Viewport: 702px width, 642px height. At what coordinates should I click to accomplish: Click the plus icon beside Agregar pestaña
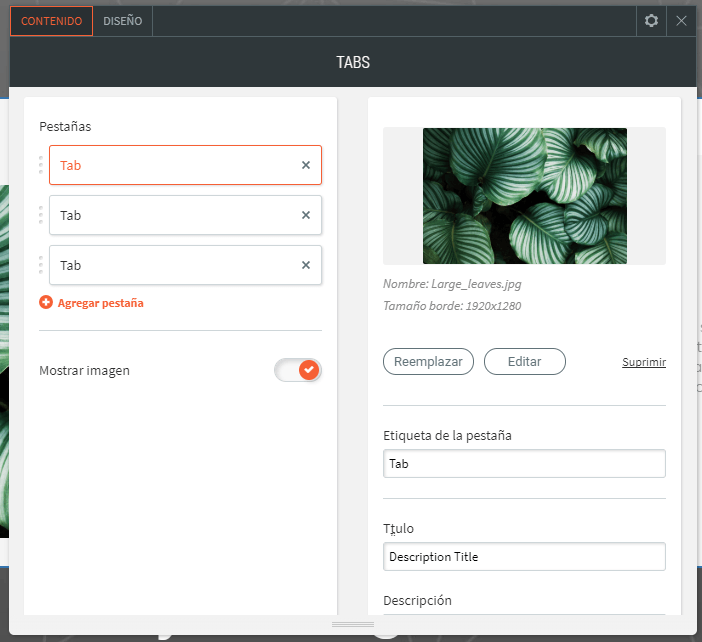(x=46, y=303)
